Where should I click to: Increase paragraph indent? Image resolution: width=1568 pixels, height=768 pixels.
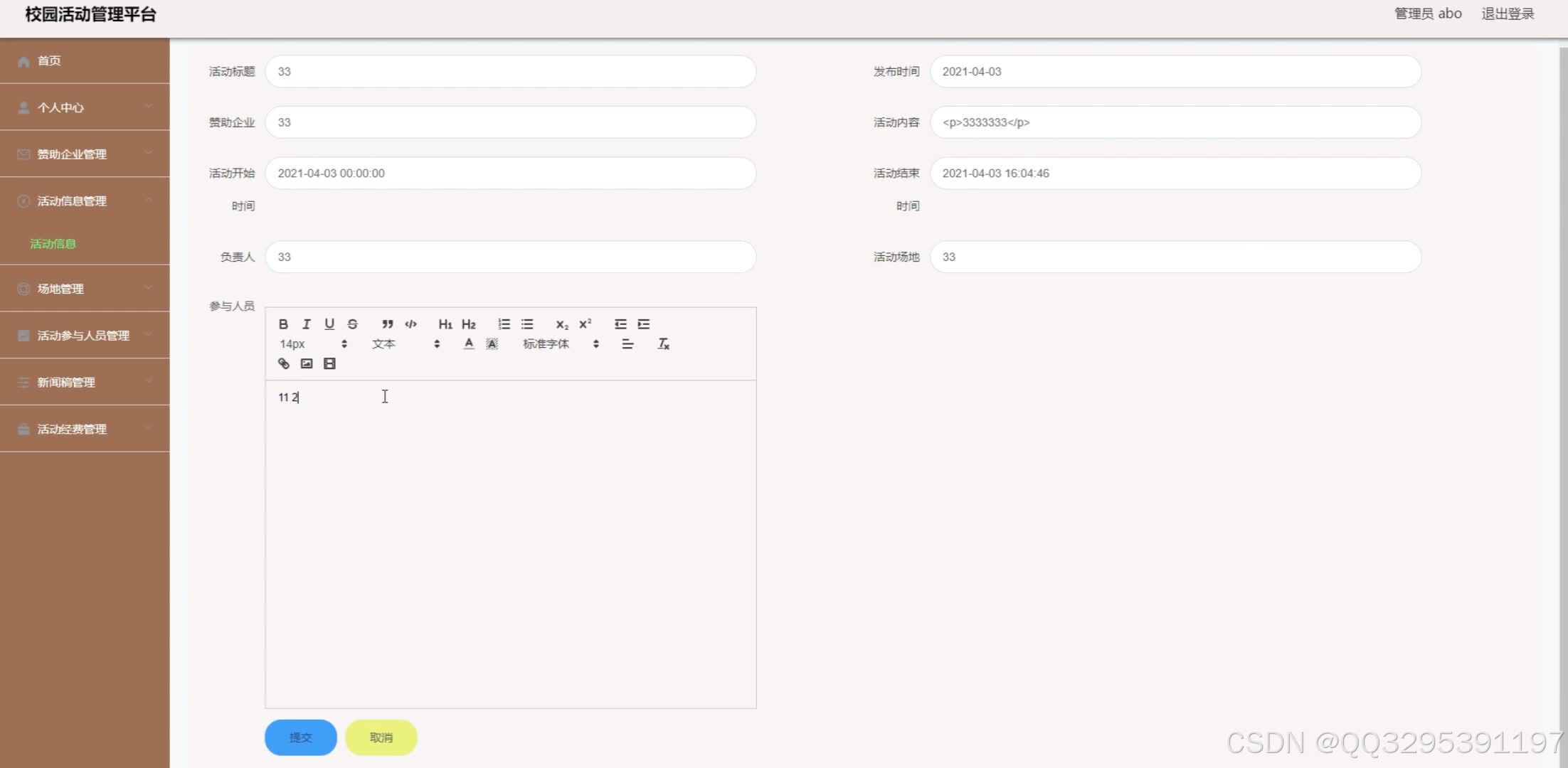[643, 324]
